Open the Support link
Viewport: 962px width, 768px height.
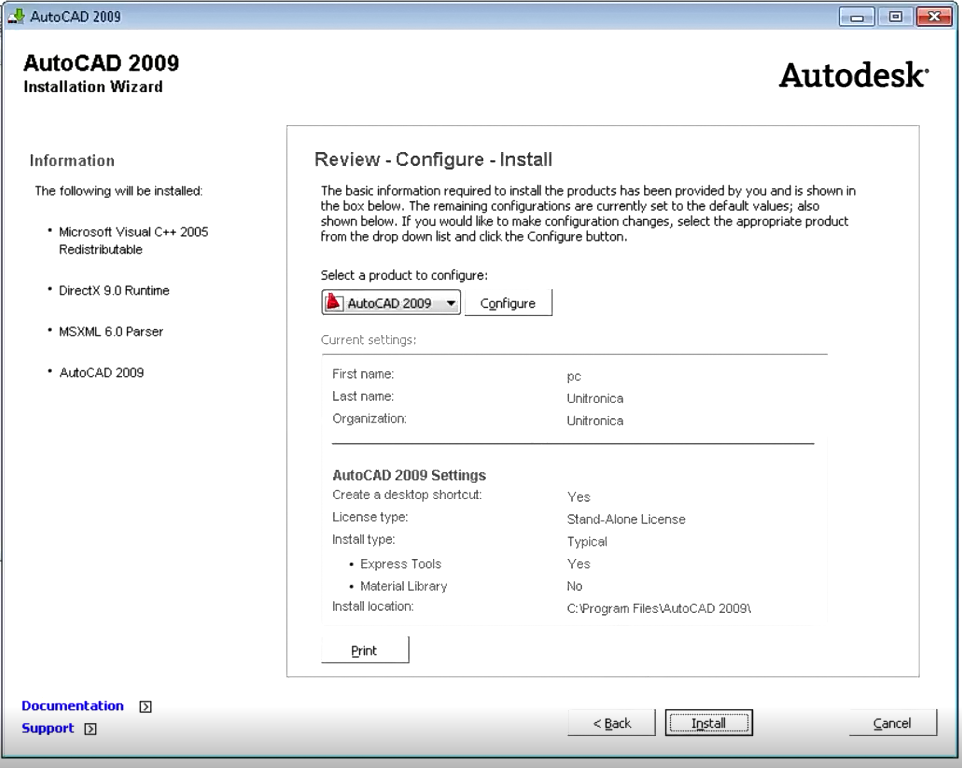[x=47, y=728]
